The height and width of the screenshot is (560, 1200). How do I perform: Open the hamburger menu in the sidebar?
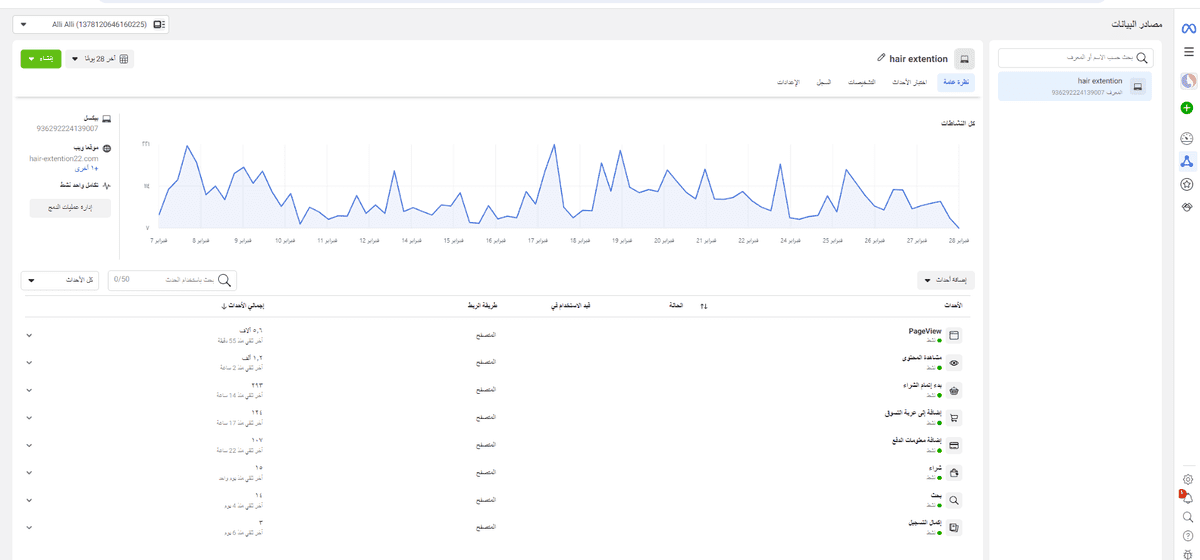point(1187,52)
